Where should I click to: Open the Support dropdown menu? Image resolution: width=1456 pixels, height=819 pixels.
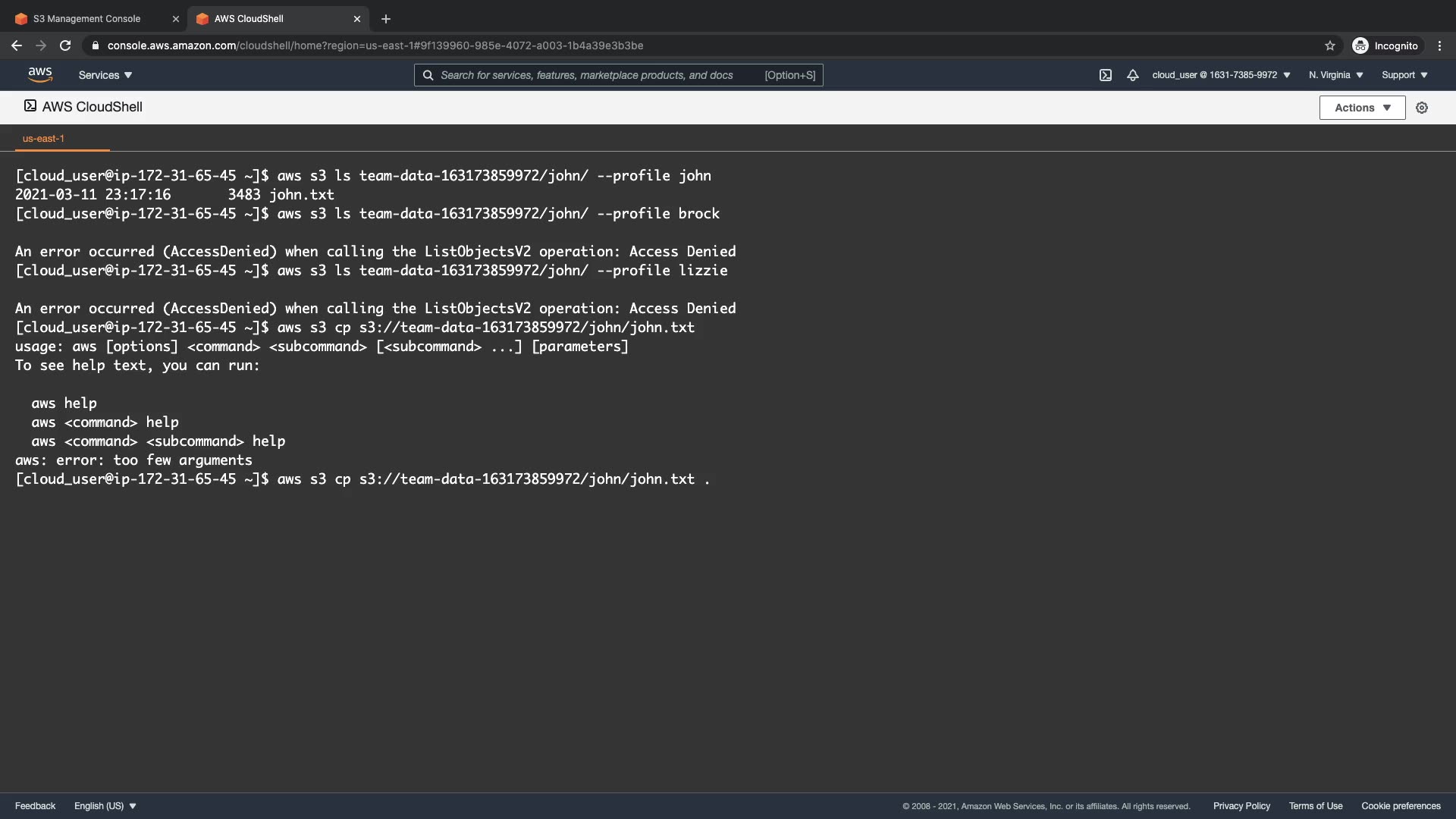[x=1404, y=75]
